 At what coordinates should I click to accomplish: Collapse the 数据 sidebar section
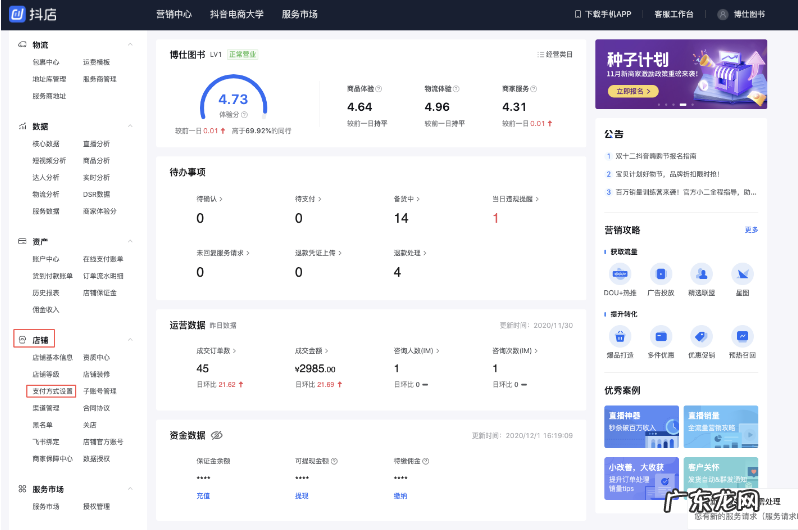click(x=130, y=126)
